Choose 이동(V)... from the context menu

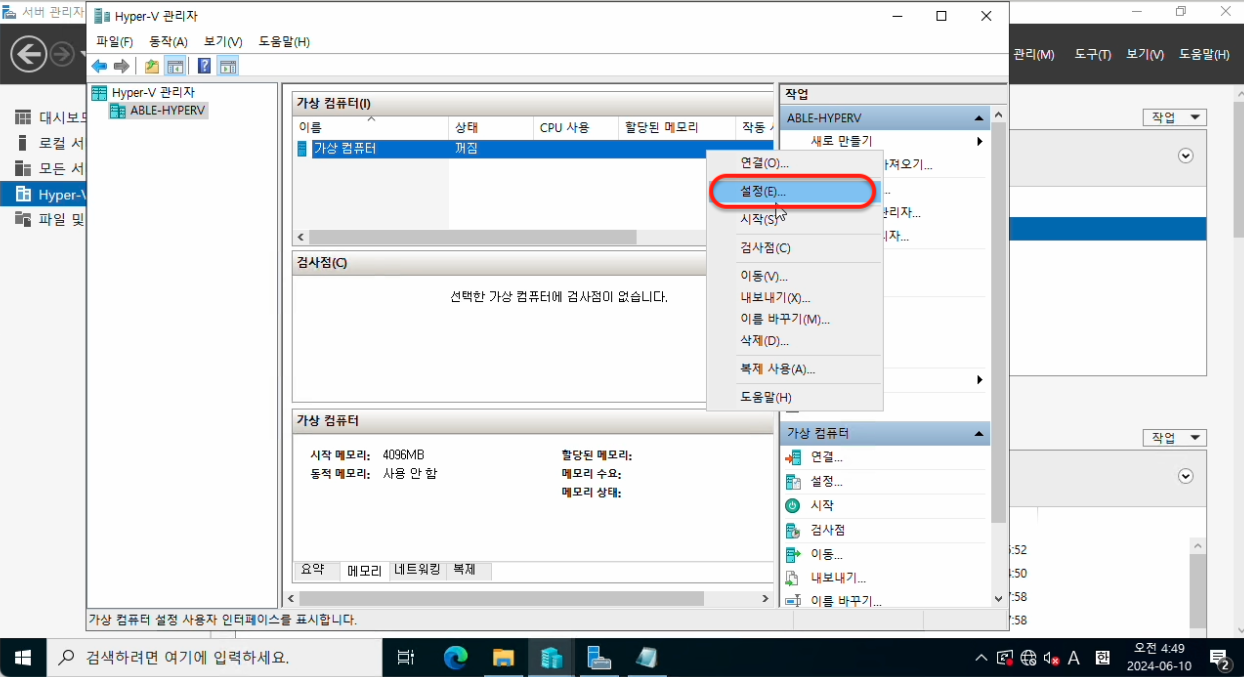pos(794,276)
